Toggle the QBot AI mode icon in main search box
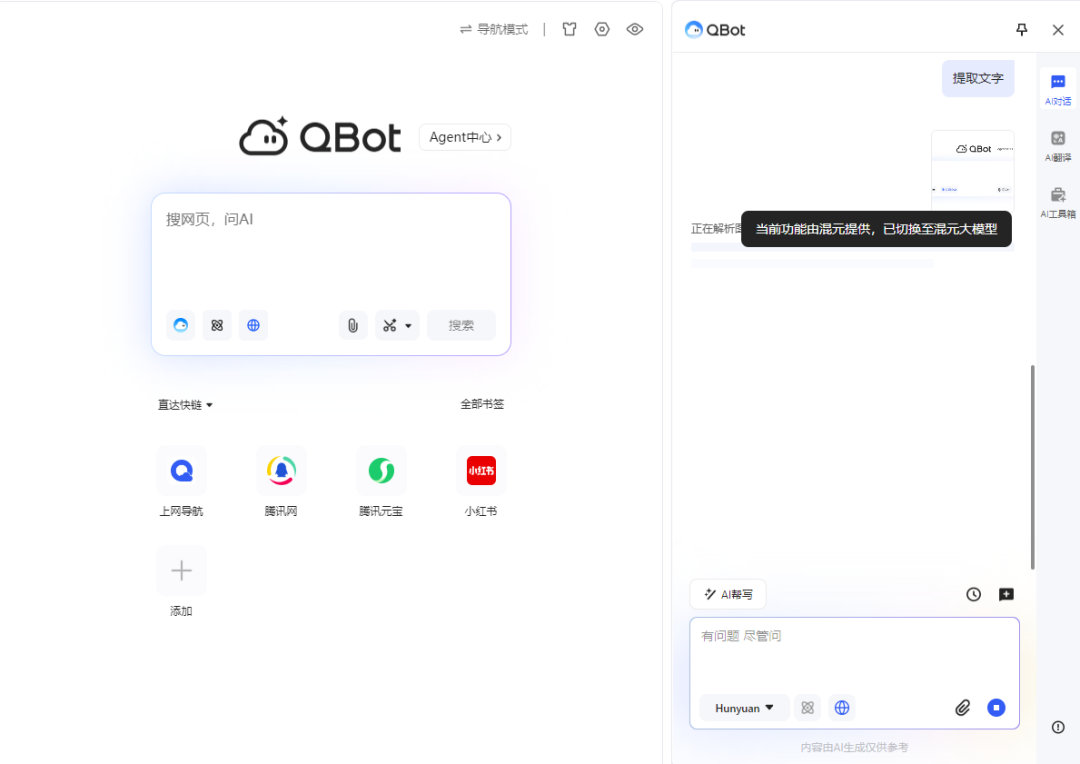 click(x=180, y=325)
